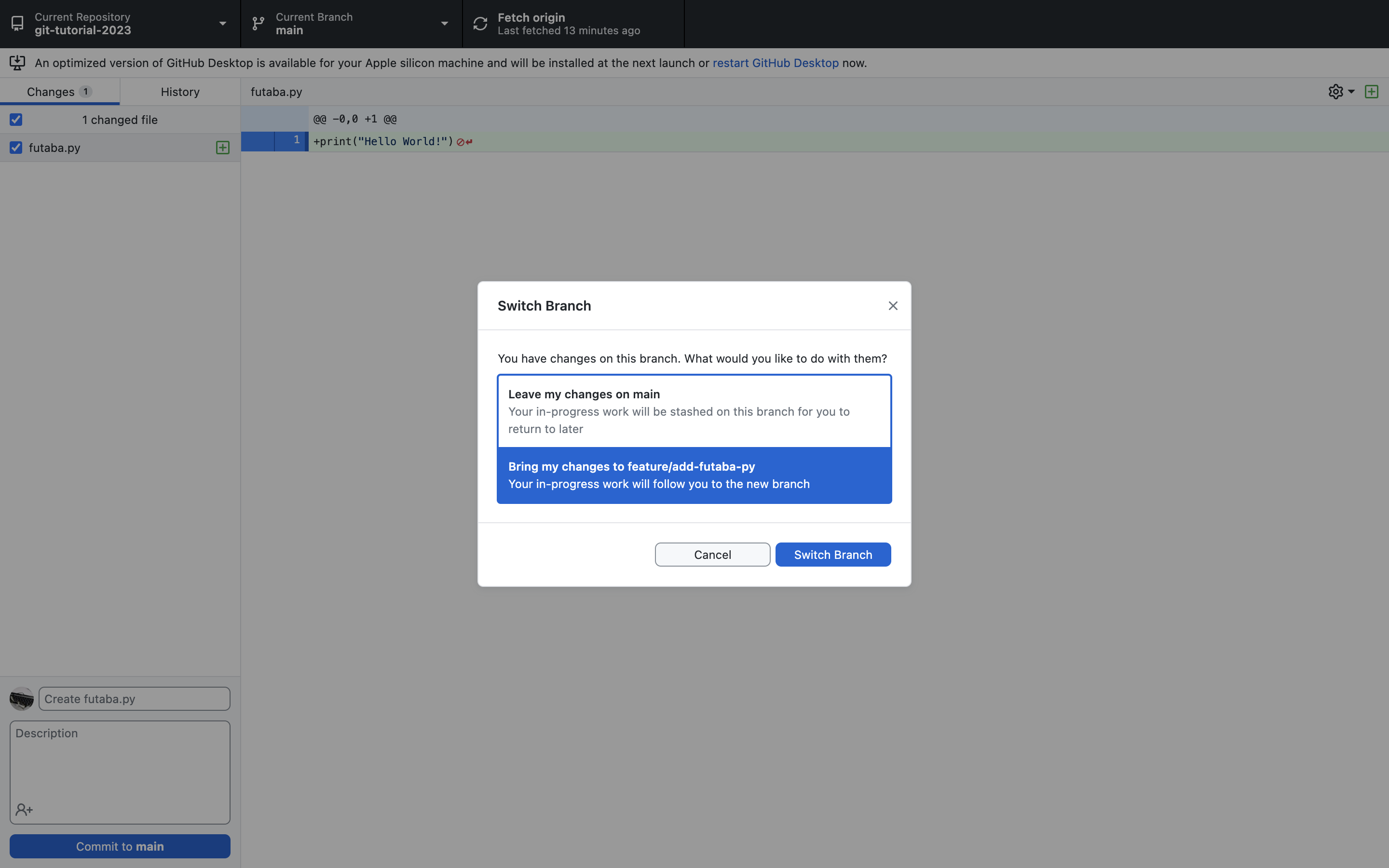Viewport: 1389px width, 868px height.
Task: Toggle the checkbox for futaba.py
Action: [16, 148]
